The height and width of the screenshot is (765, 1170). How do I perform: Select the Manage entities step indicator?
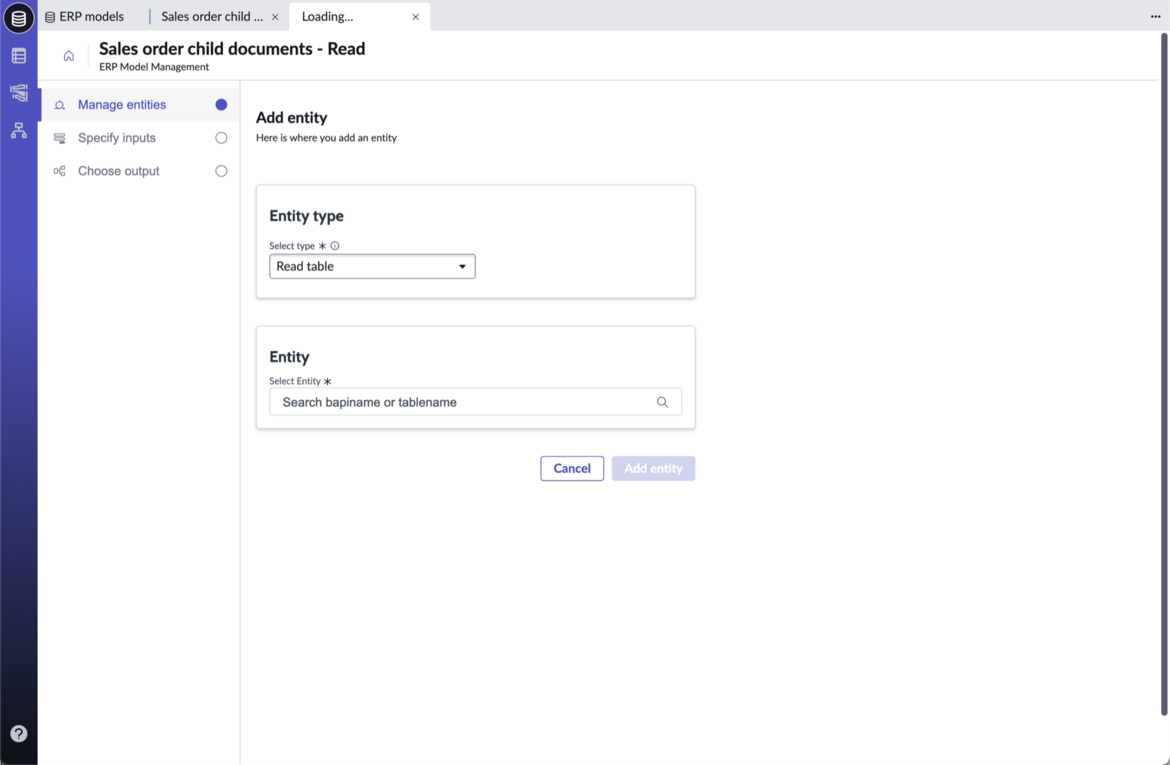coord(221,105)
